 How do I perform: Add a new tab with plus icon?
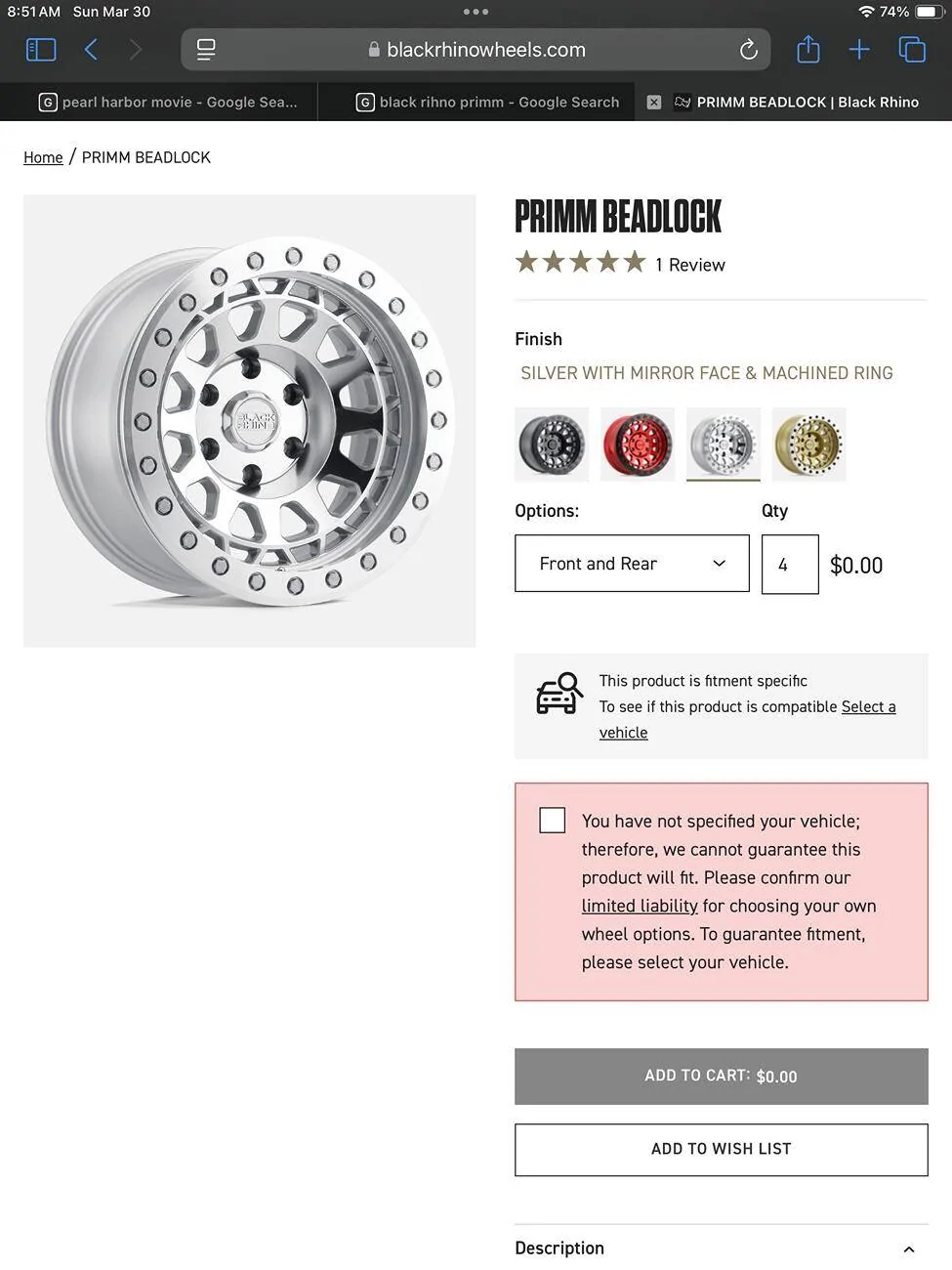859,50
